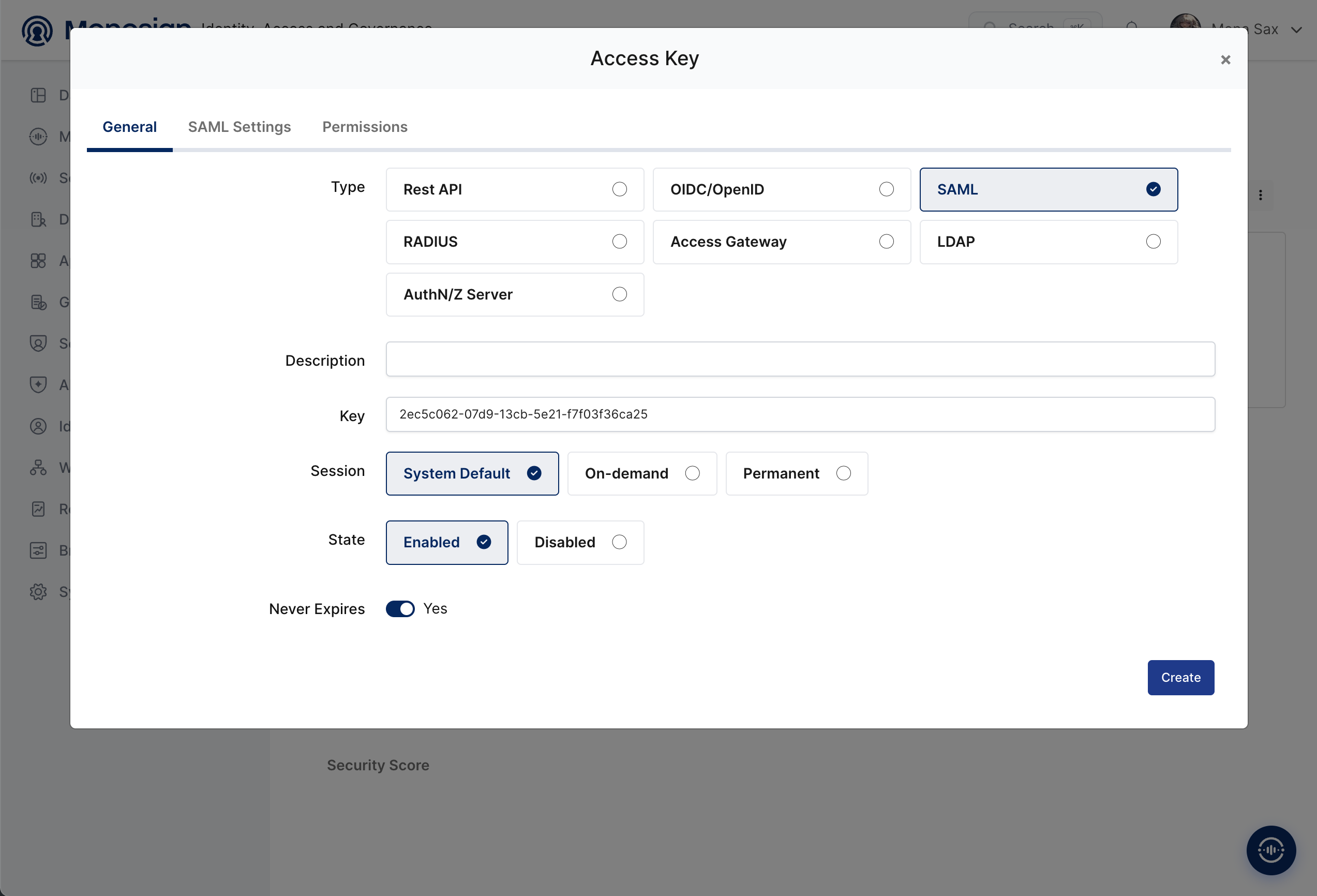
Task: Select the General tab
Action: pos(129,127)
